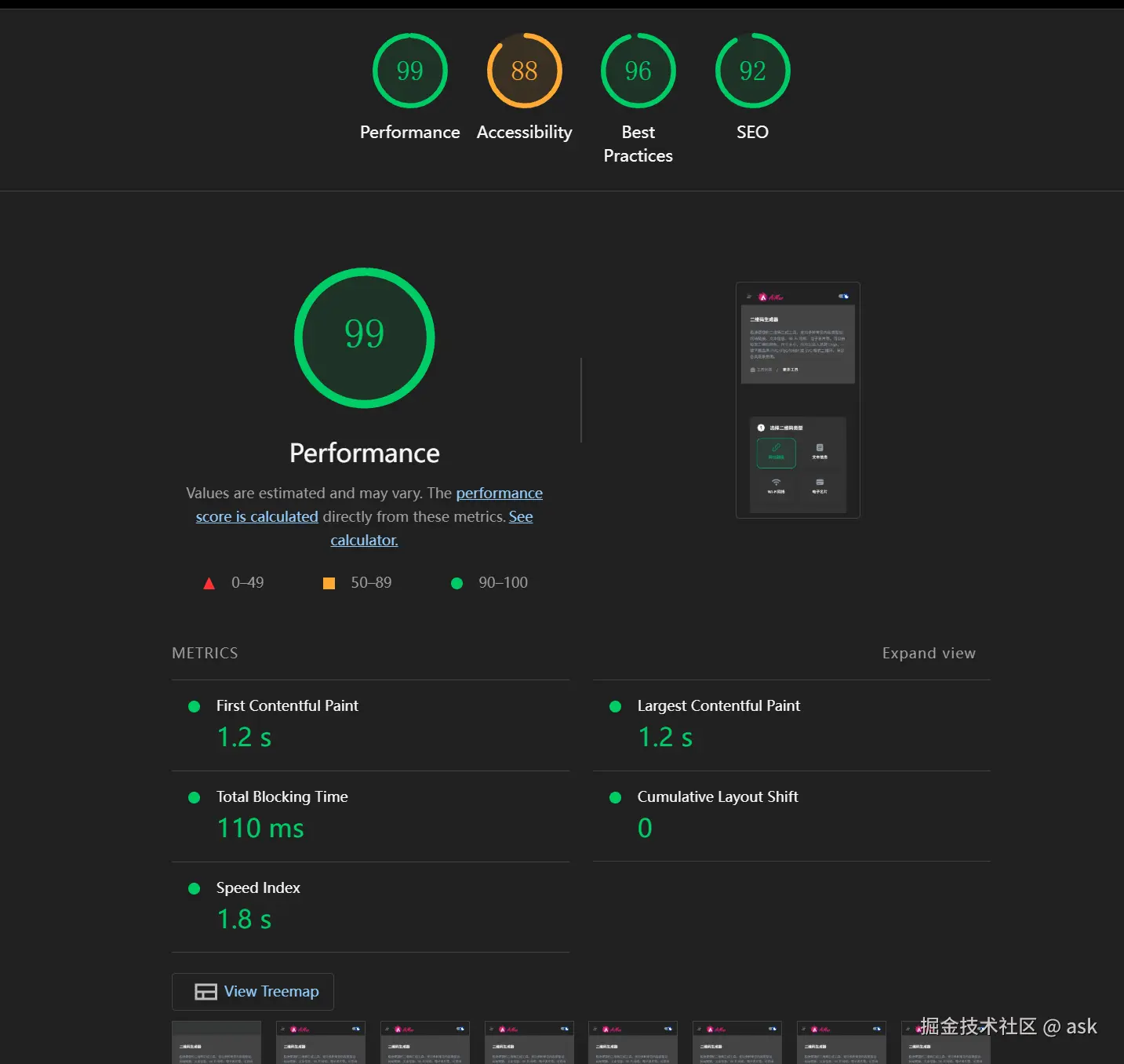The height and width of the screenshot is (1064, 1124).
Task: Click the green dot beside Largest Contentful Paint
Action: coord(616,706)
